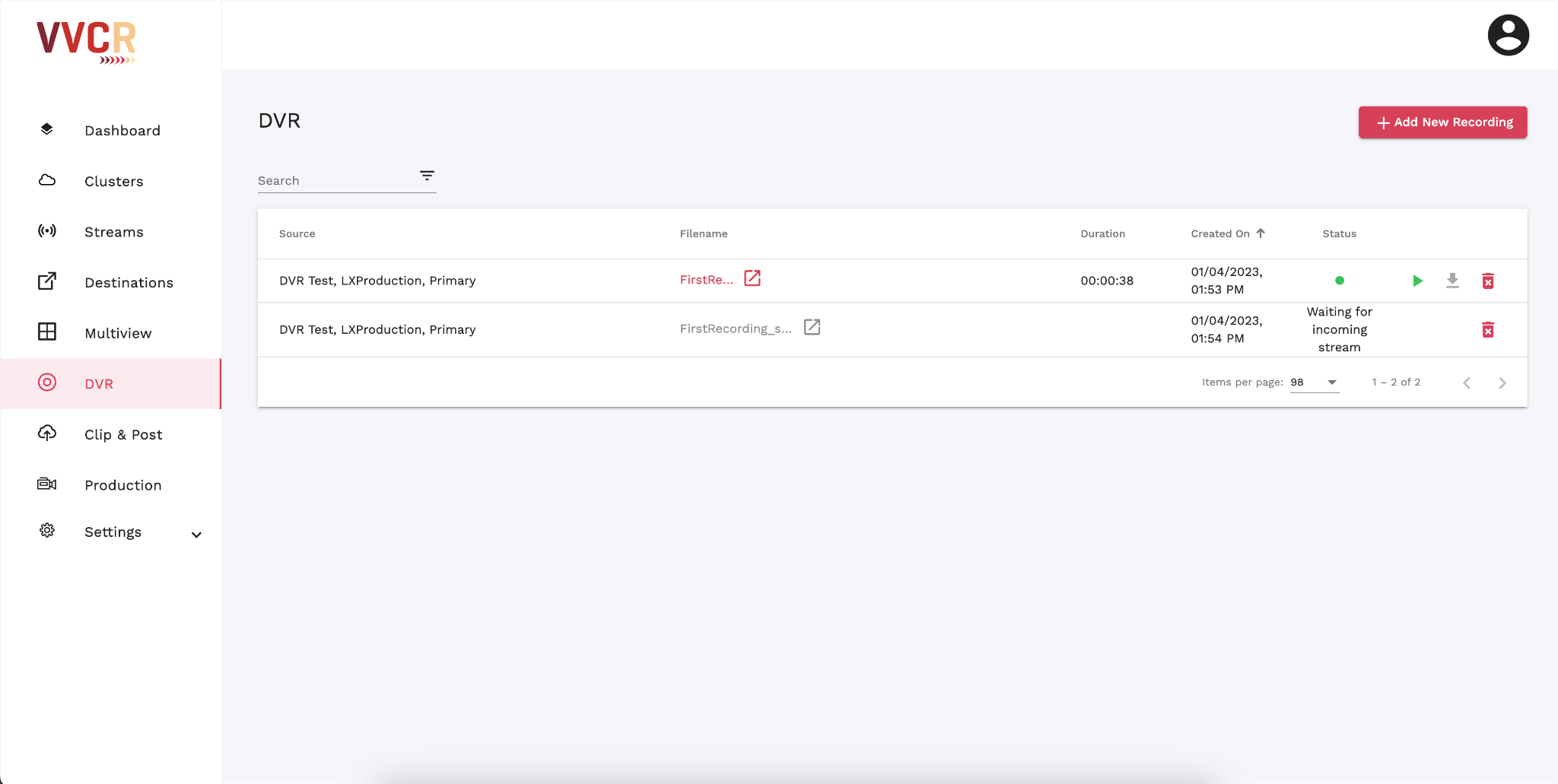Click Add New Recording button

point(1442,122)
